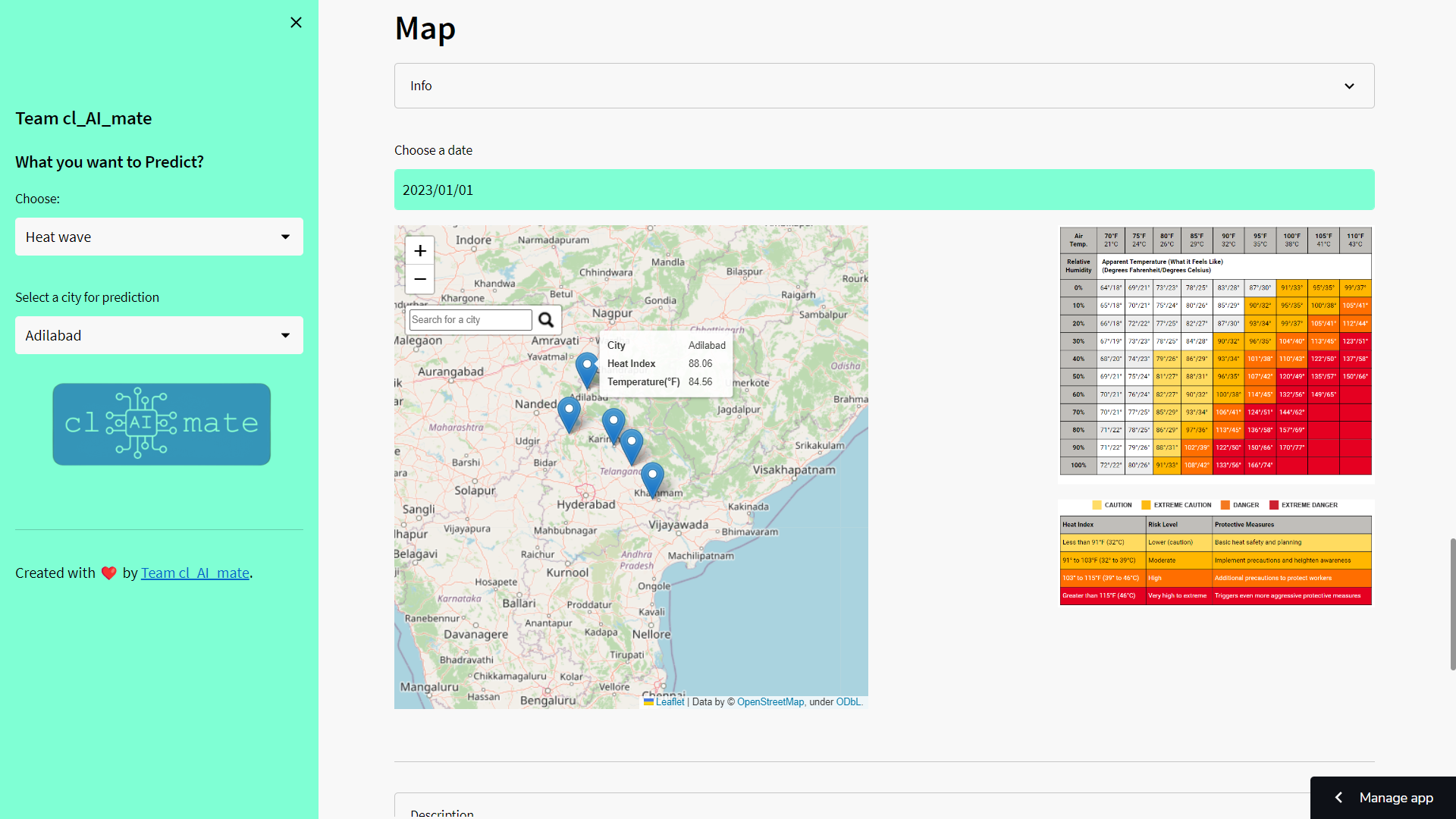Click the Indore label on the map
The image size is (1456, 819).
[473, 240]
